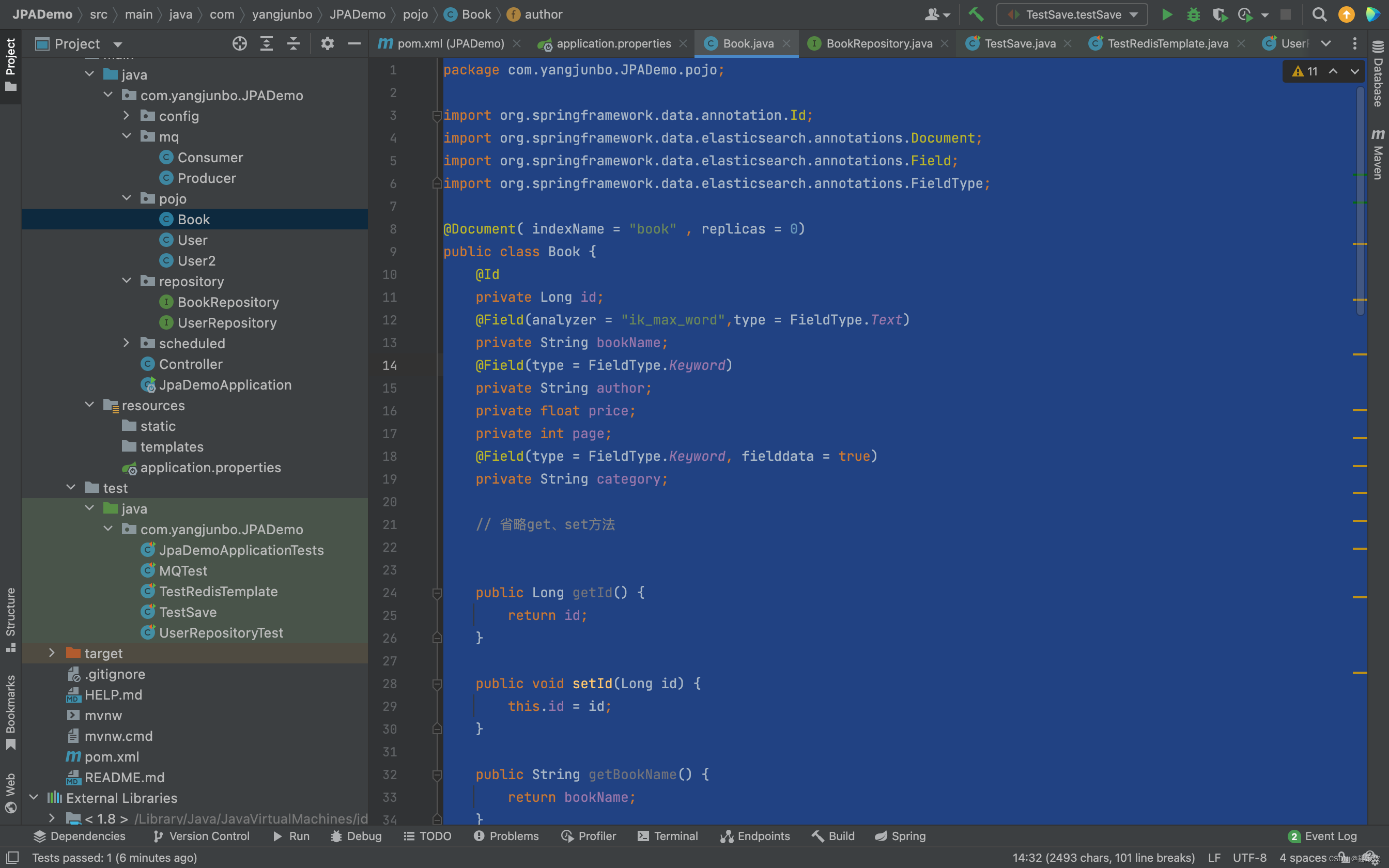The image size is (1389, 868).
Task: Open the TODO tool window
Action: pos(428,836)
